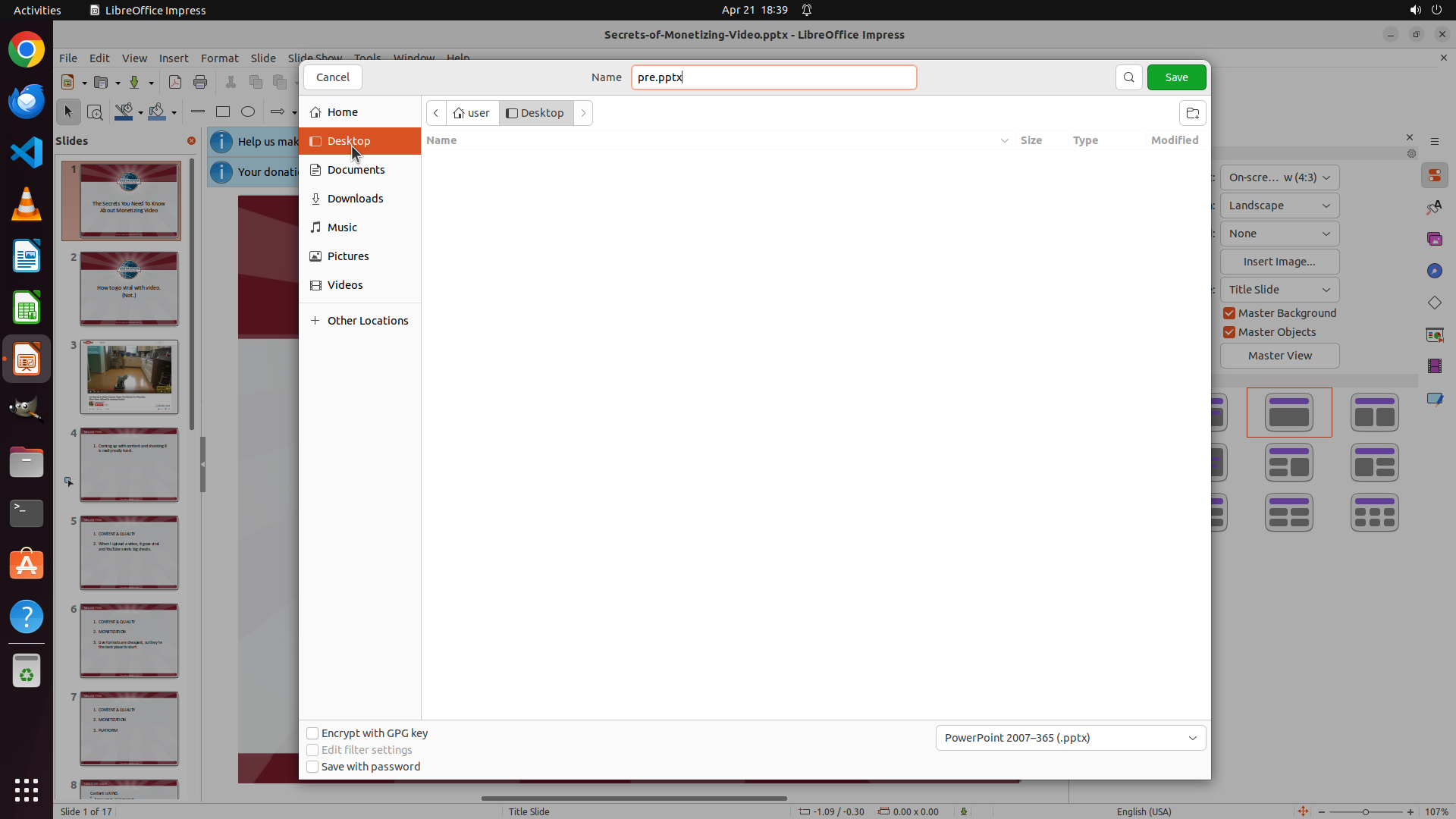Screen dimensions: 1456x819
Task: Click the create new folder icon
Action: tap(1192, 113)
